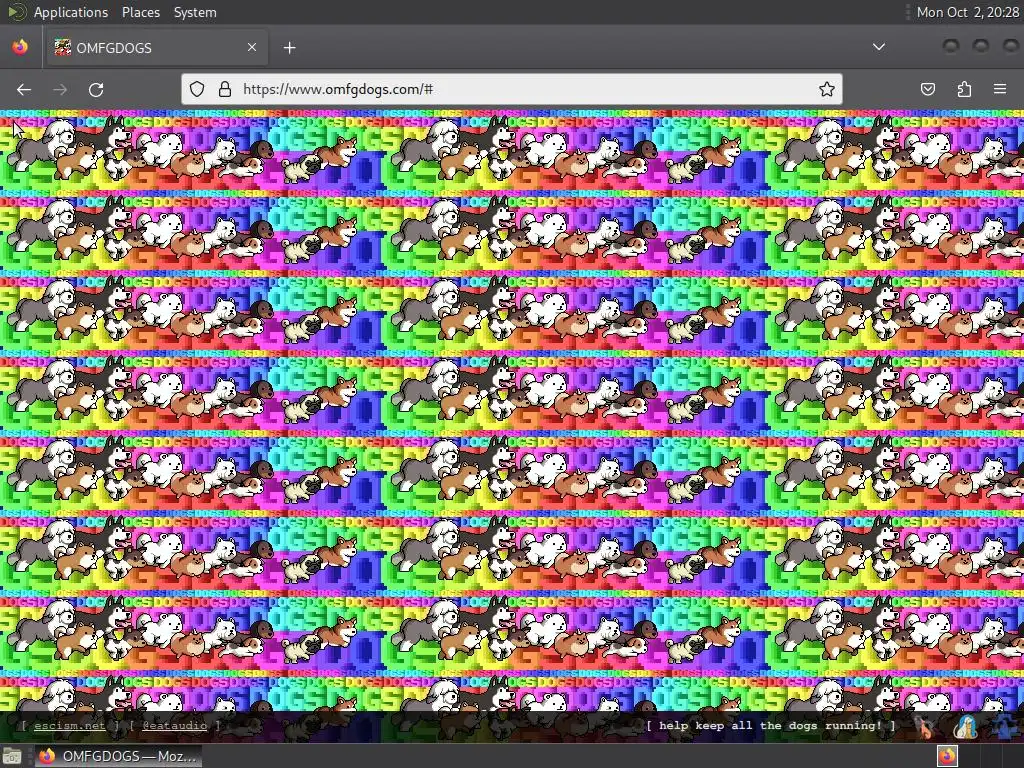Screen dimensions: 1024x768
Task: Open the Firefox hamburger application menu
Action: click(1000, 89)
